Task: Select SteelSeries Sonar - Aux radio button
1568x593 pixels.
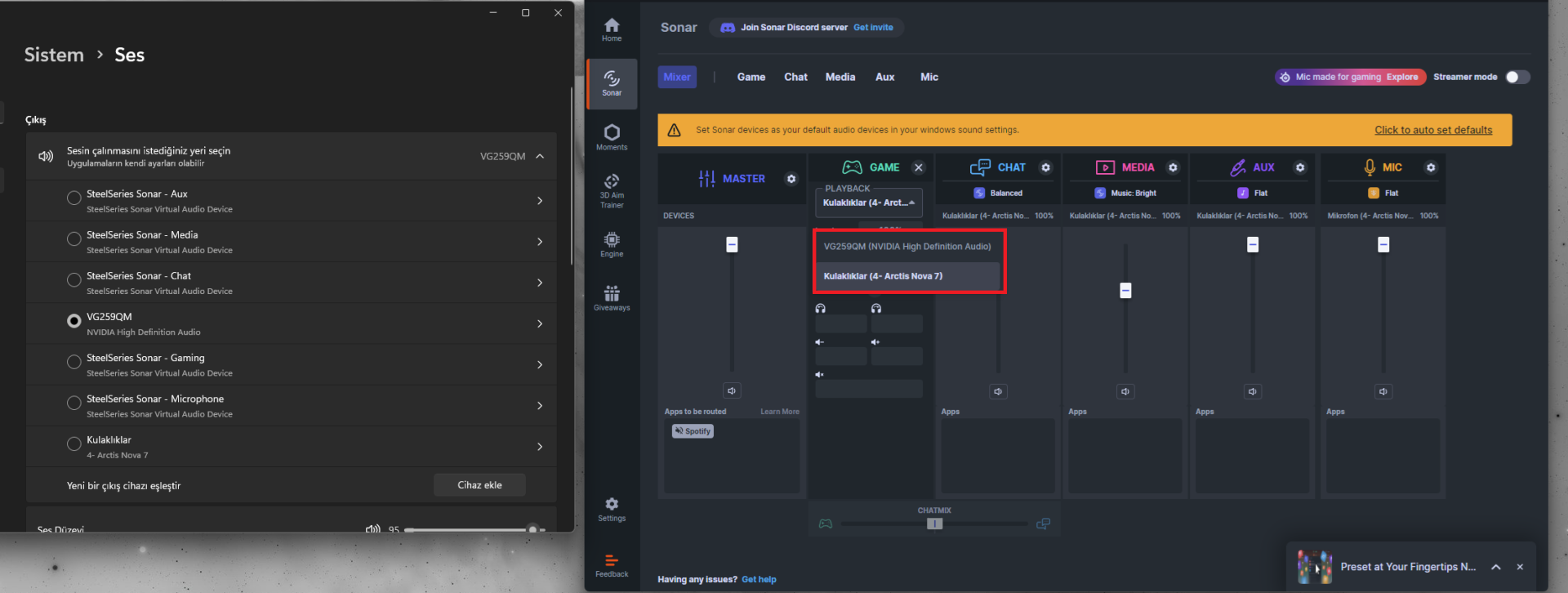Action: 73,198
